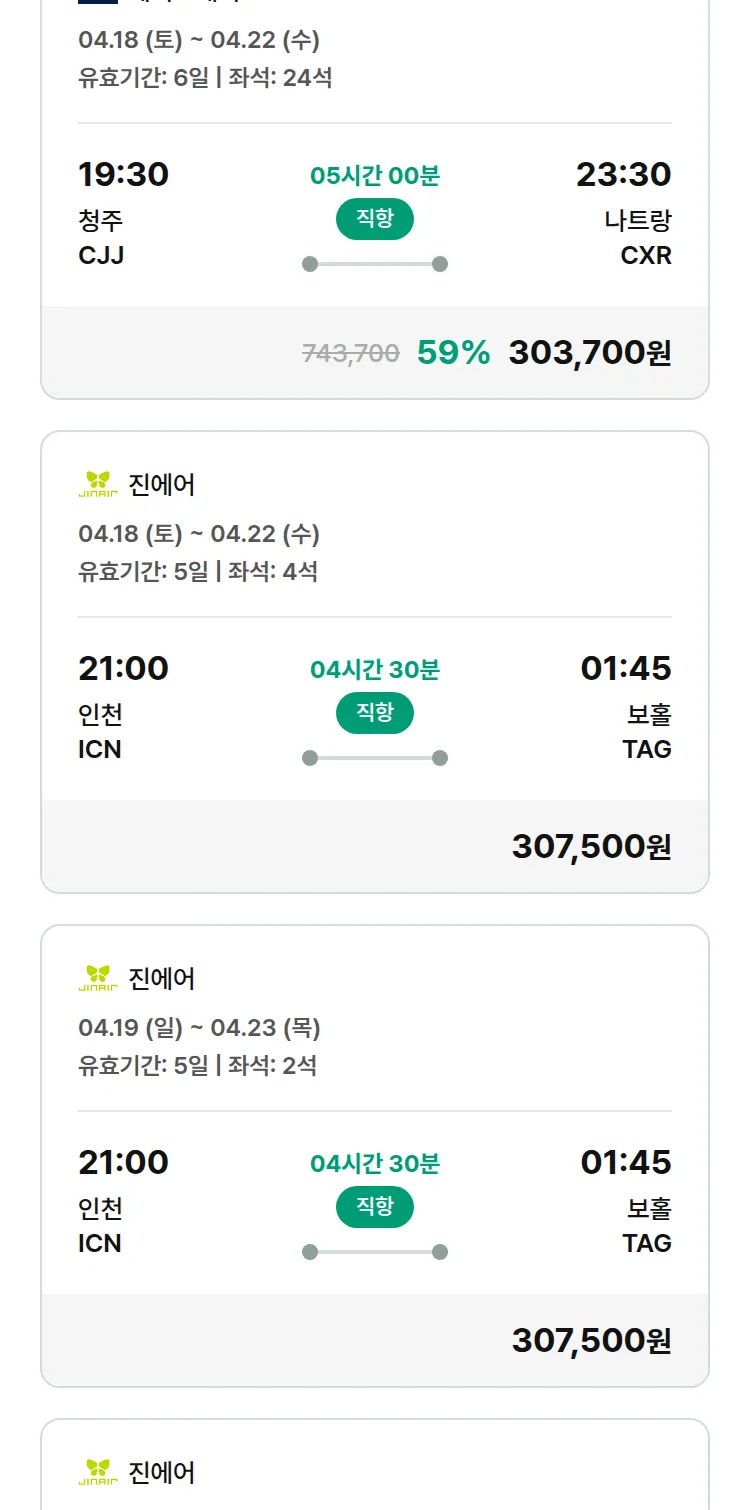Click route line on the 04.19 Incheon flight
This screenshot has width=750, height=1510.
(375, 1252)
